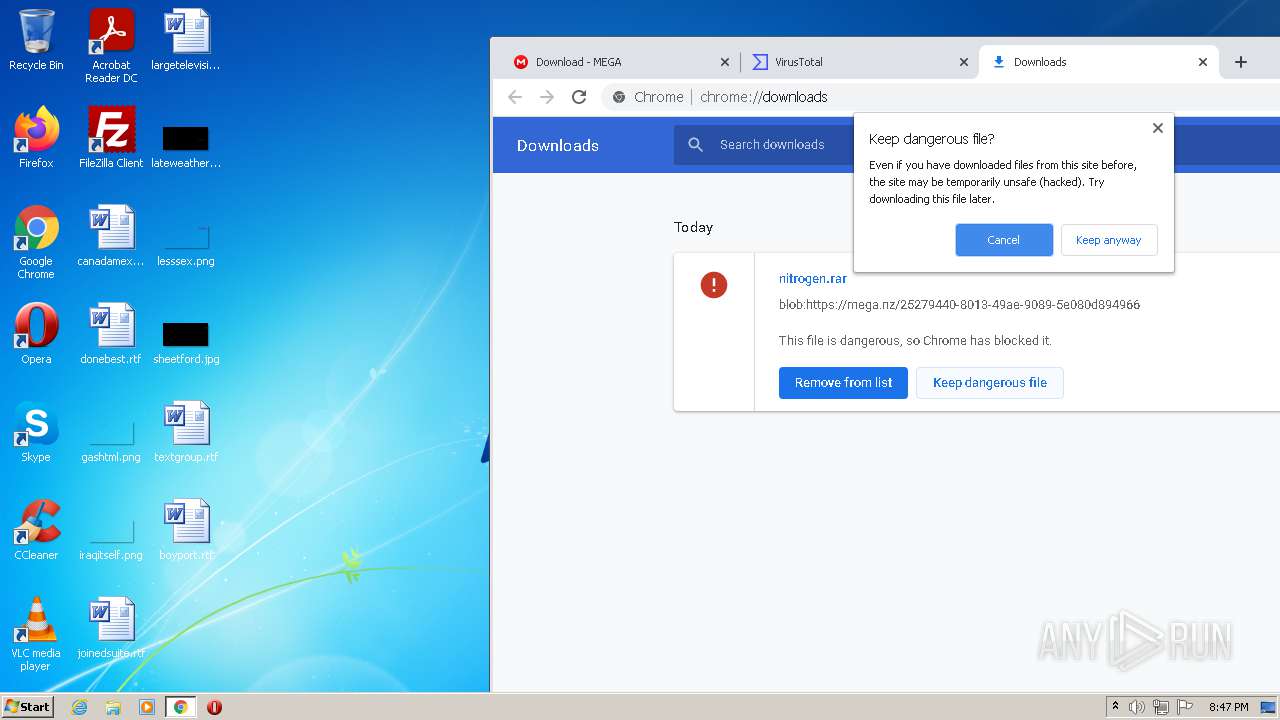
Task: Select canadamex document on desktop
Action: (111, 236)
